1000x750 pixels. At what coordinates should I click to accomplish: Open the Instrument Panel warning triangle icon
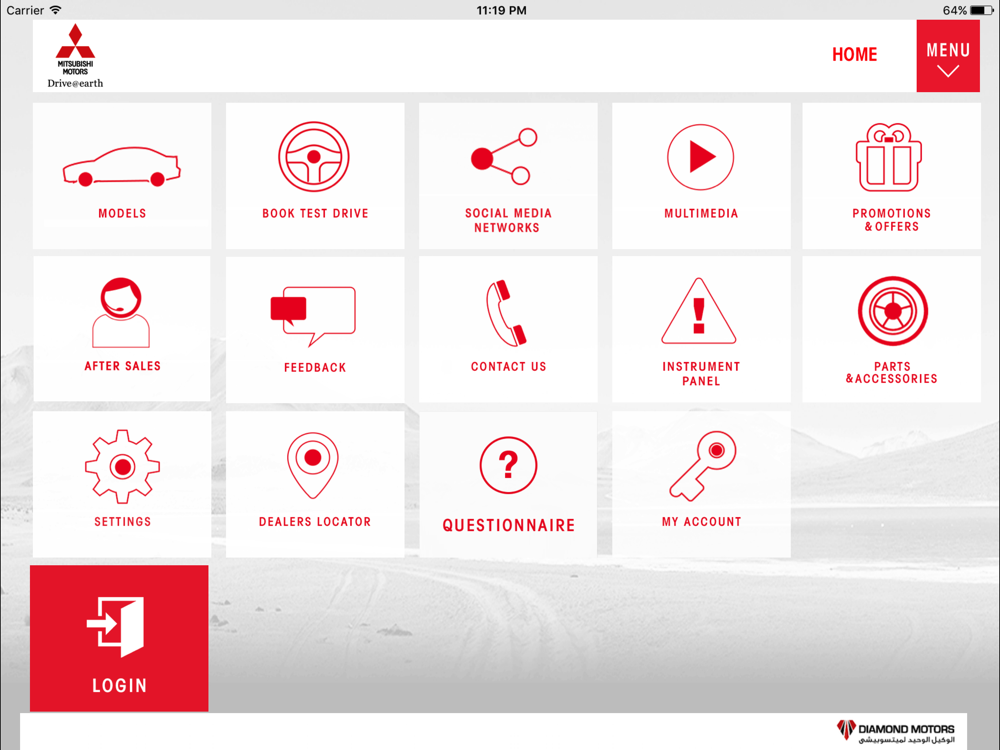699,311
